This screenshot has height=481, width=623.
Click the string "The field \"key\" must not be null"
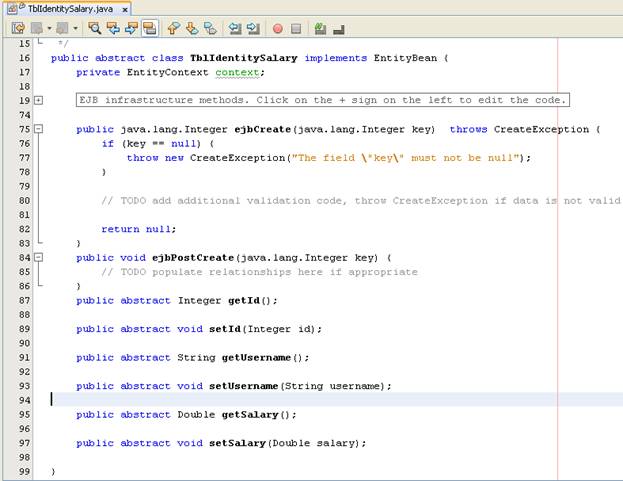[x=406, y=158]
